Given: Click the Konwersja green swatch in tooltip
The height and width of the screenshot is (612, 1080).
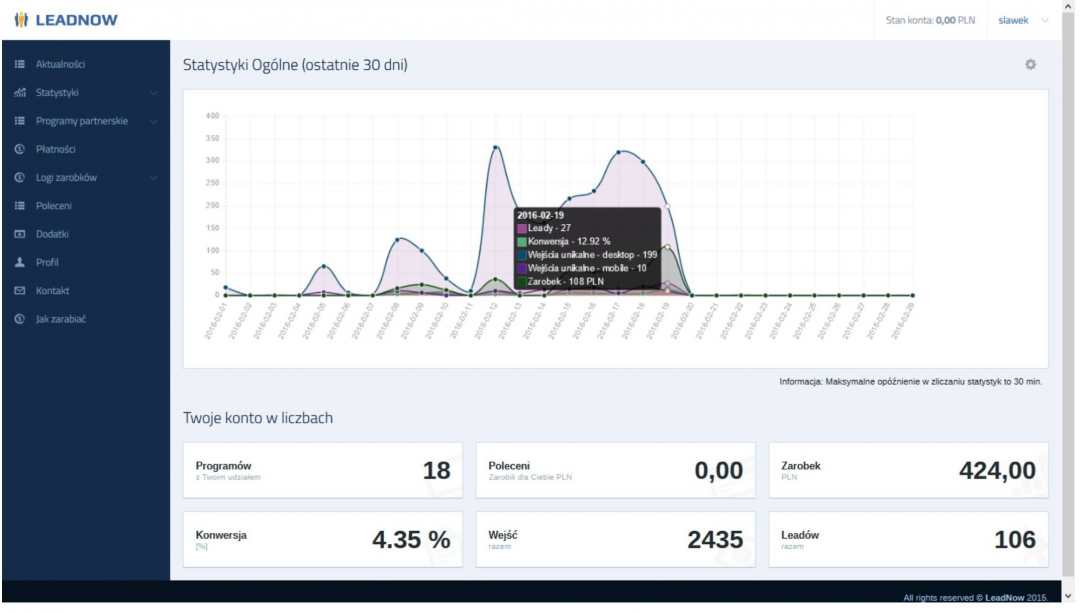Looking at the screenshot, I should 522,242.
